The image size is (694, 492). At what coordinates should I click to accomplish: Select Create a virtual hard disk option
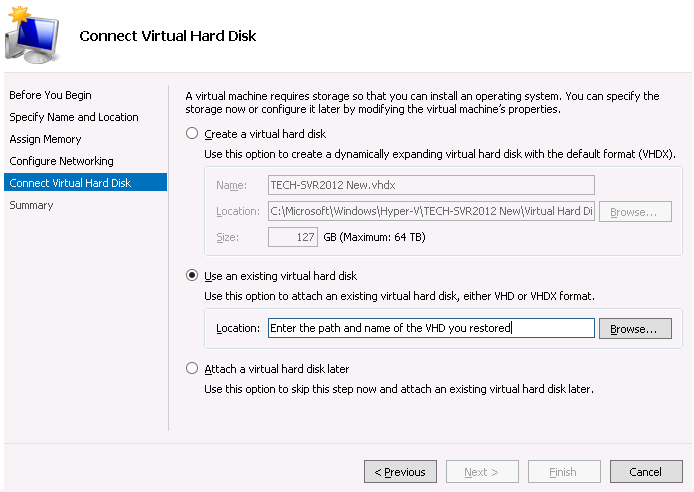click(192, 133)
